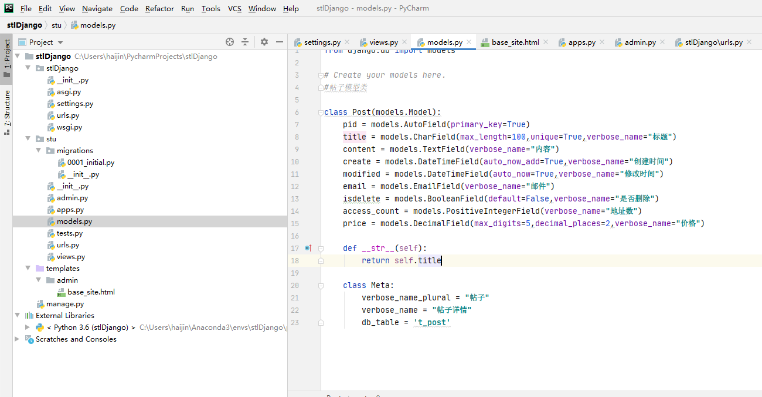Open the VCS menu
This screenshot has height=397, width=762.
(235, 8)
